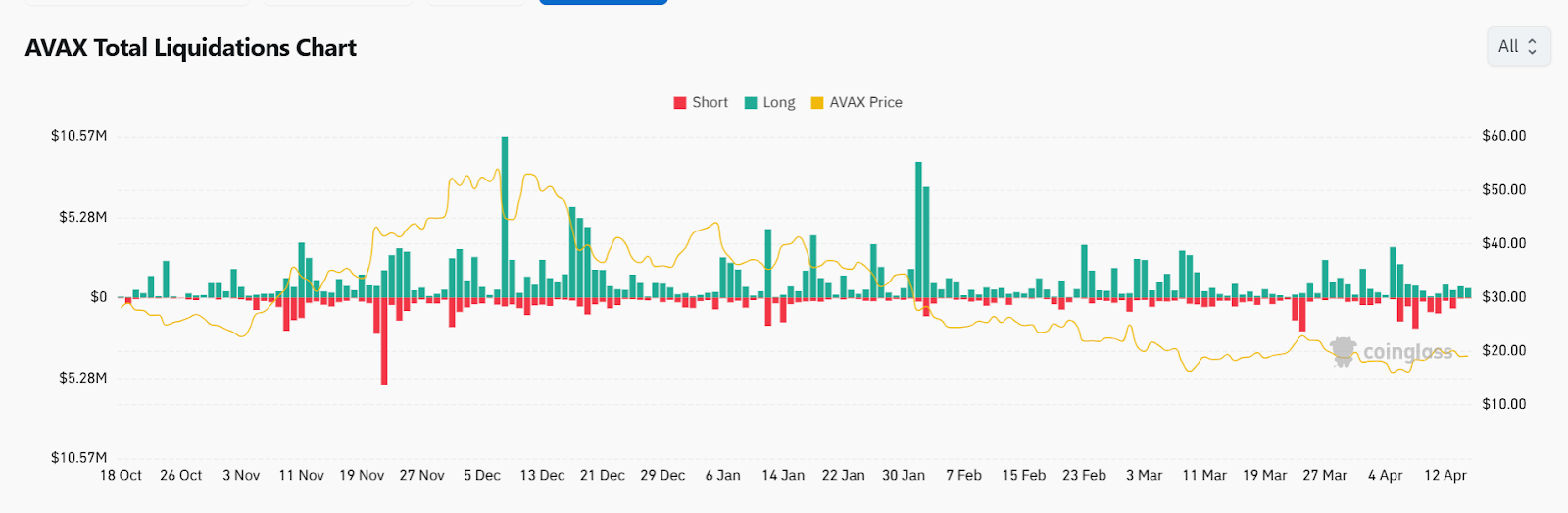Click the $10.00 right axis label

click(x=1504, y=404)
